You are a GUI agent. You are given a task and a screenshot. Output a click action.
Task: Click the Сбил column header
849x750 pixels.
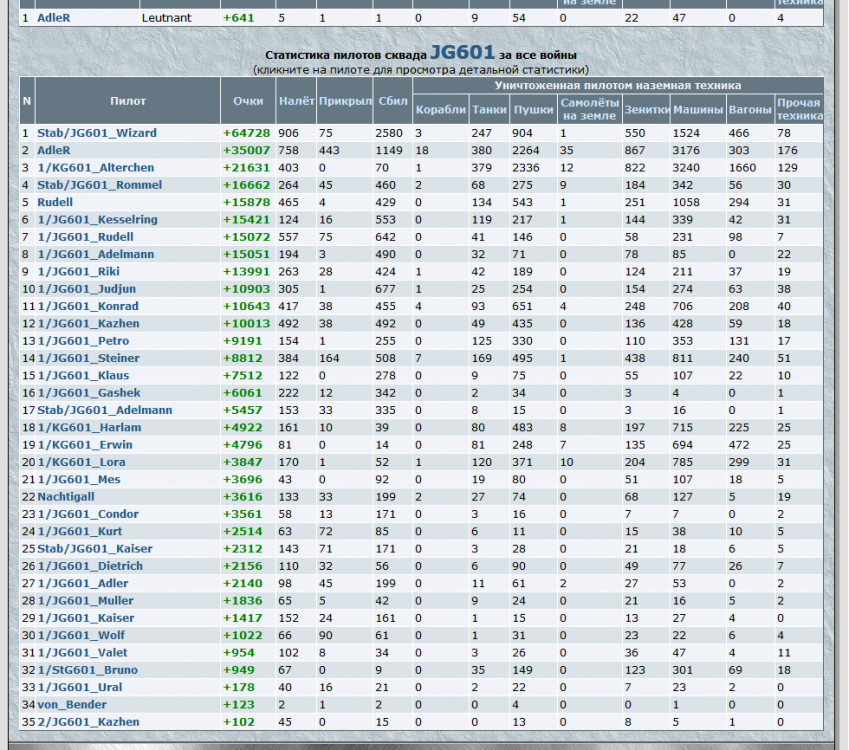tap(393, 101)
